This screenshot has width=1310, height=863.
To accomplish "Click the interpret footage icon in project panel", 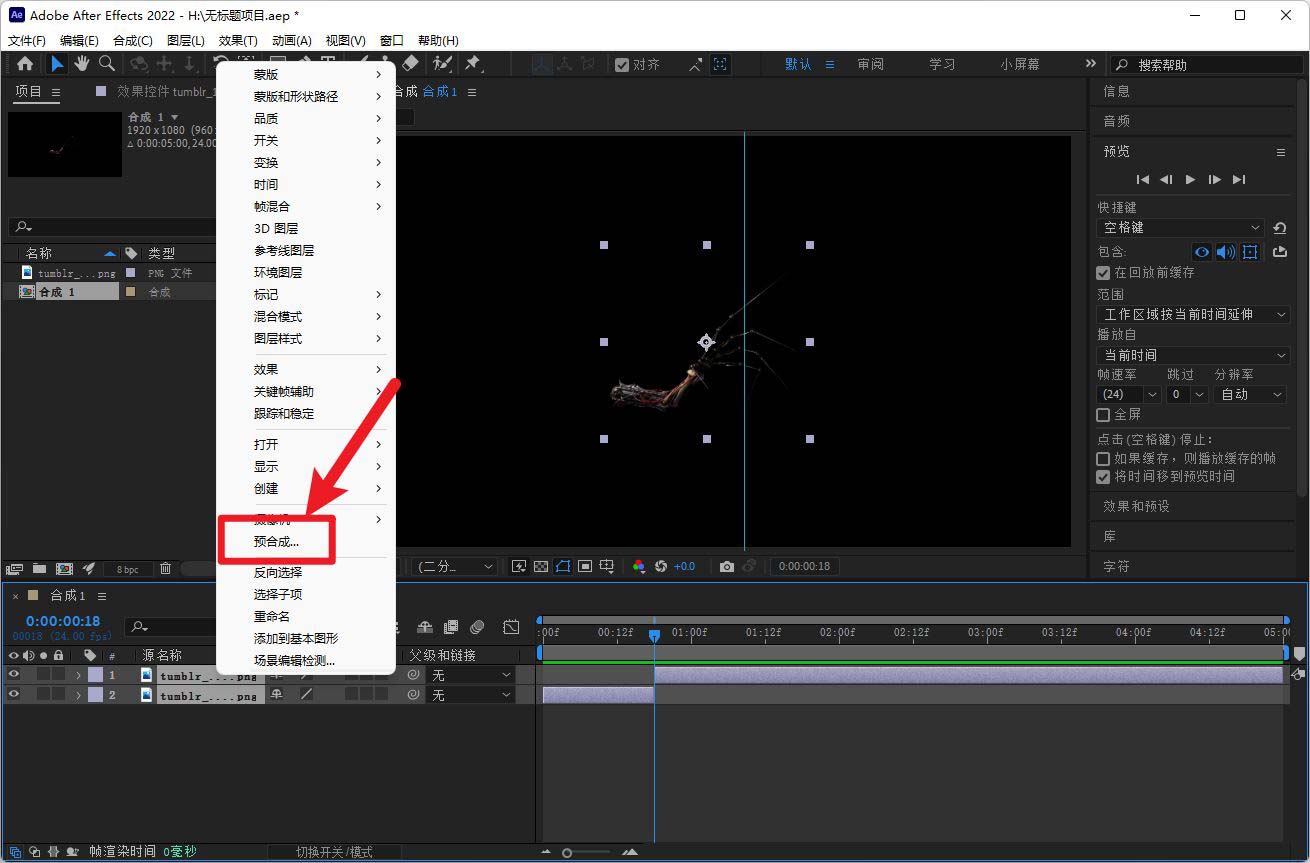I will coord(14,568).
